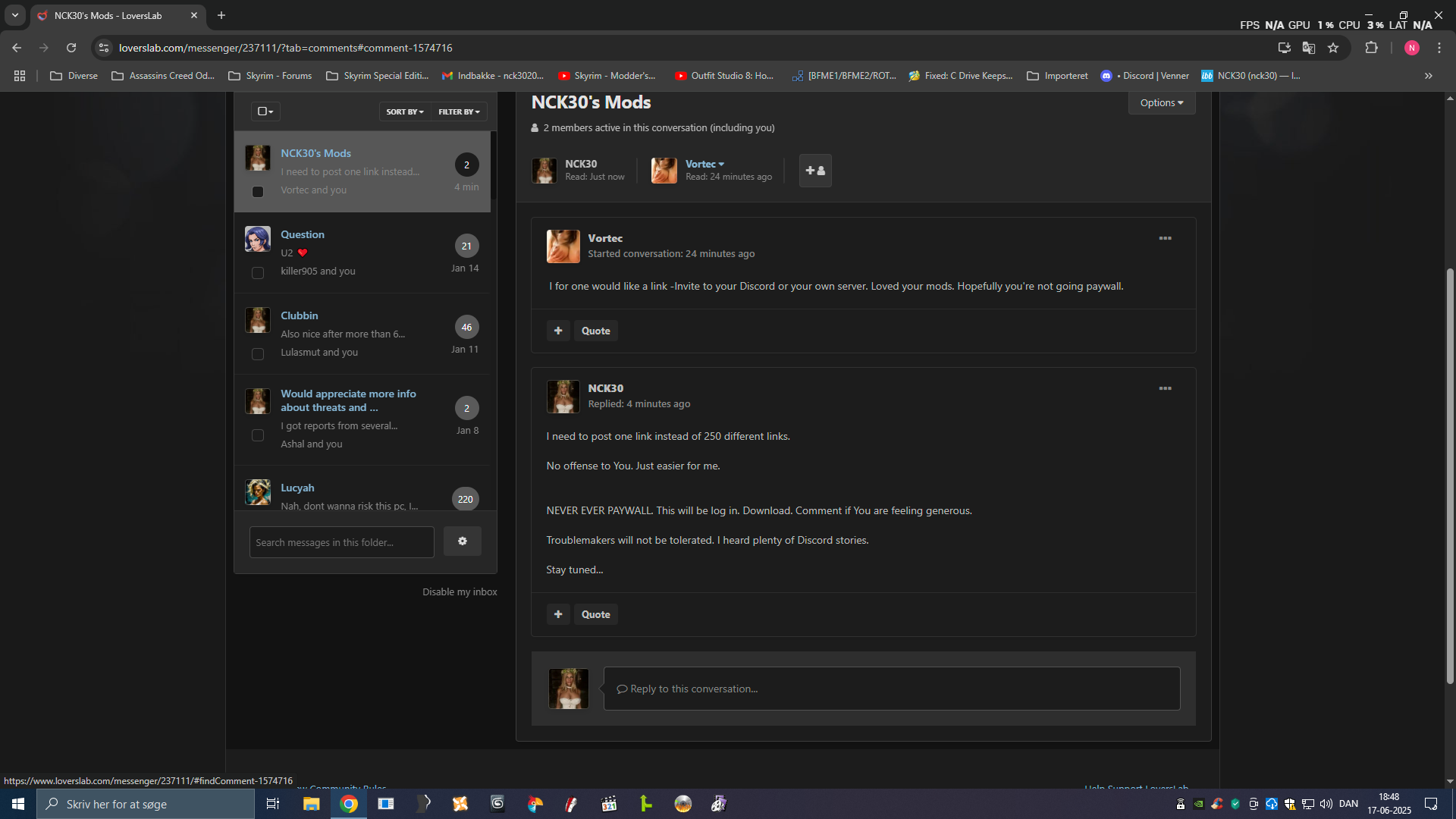Open the notification center icon
This screenshot has width=1456, height=819.
1431,804
